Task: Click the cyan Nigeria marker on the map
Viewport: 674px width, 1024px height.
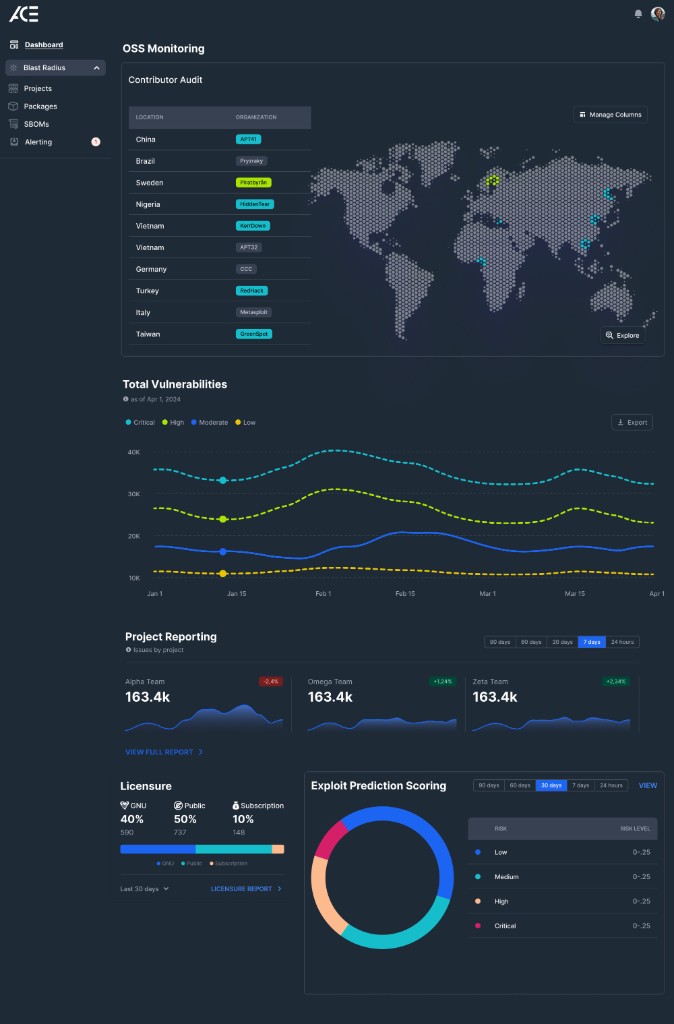Action: click(x=482, y=261)
